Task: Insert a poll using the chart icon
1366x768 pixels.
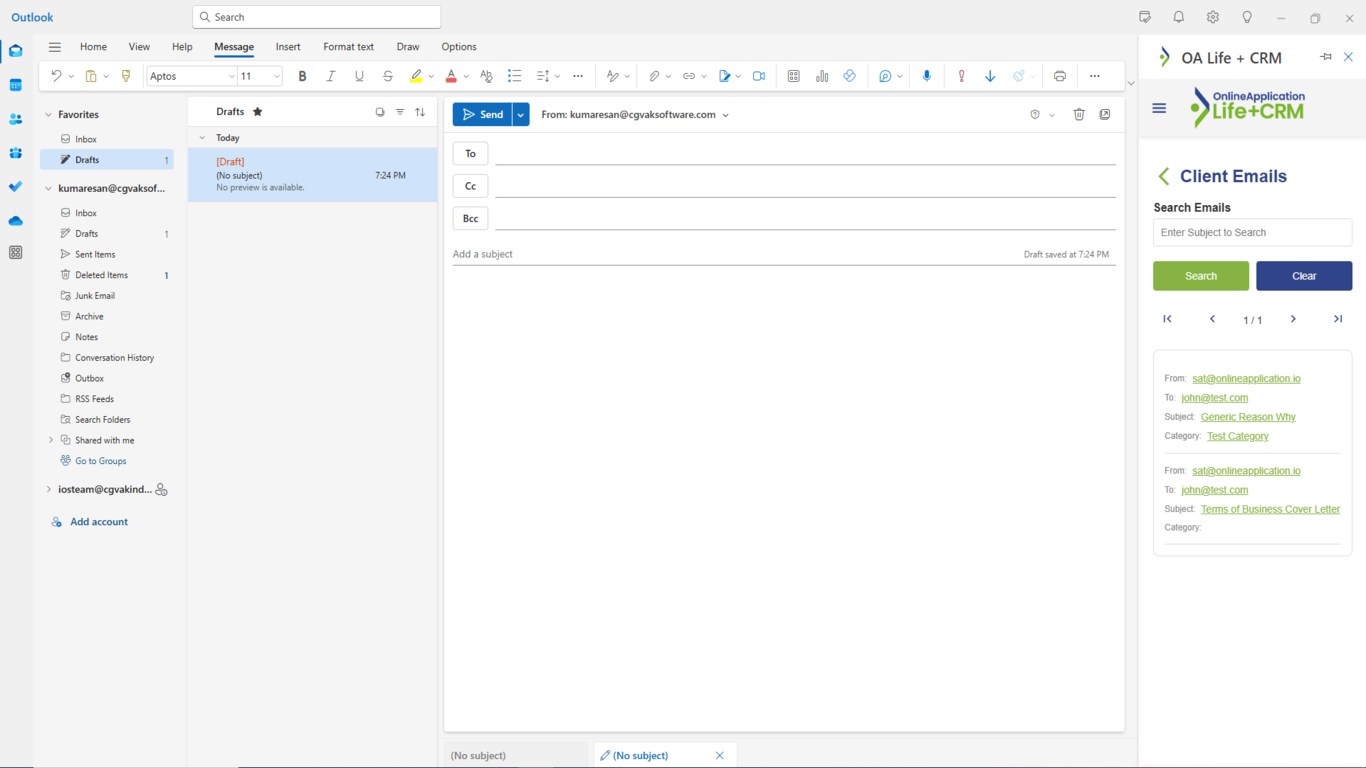Action: pyautogui.click(x=822, y=76)
